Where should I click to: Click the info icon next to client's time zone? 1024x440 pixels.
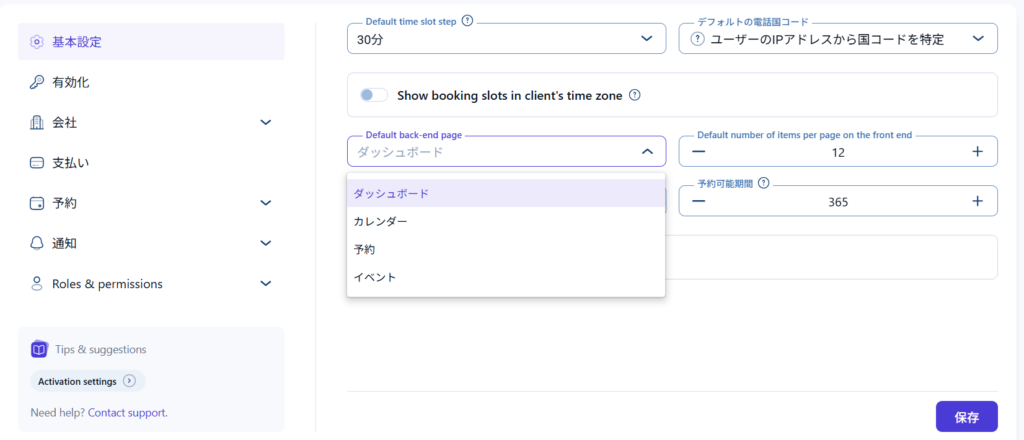tap(634, 96)
